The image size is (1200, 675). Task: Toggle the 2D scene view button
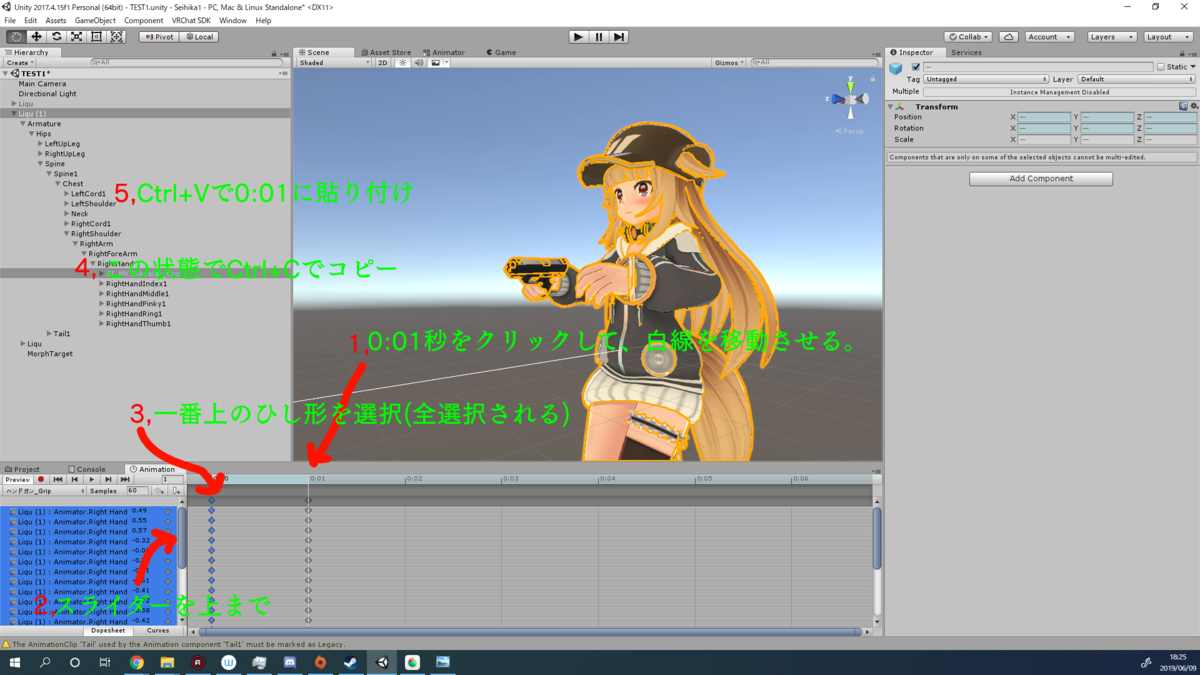tap(384, 63)
